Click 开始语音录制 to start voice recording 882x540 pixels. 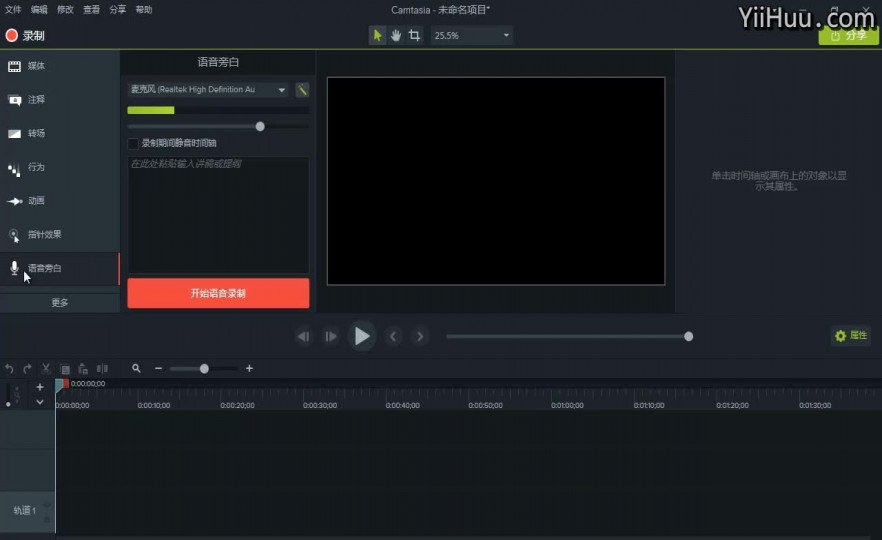pyautogui.click(x=218, y=293)
